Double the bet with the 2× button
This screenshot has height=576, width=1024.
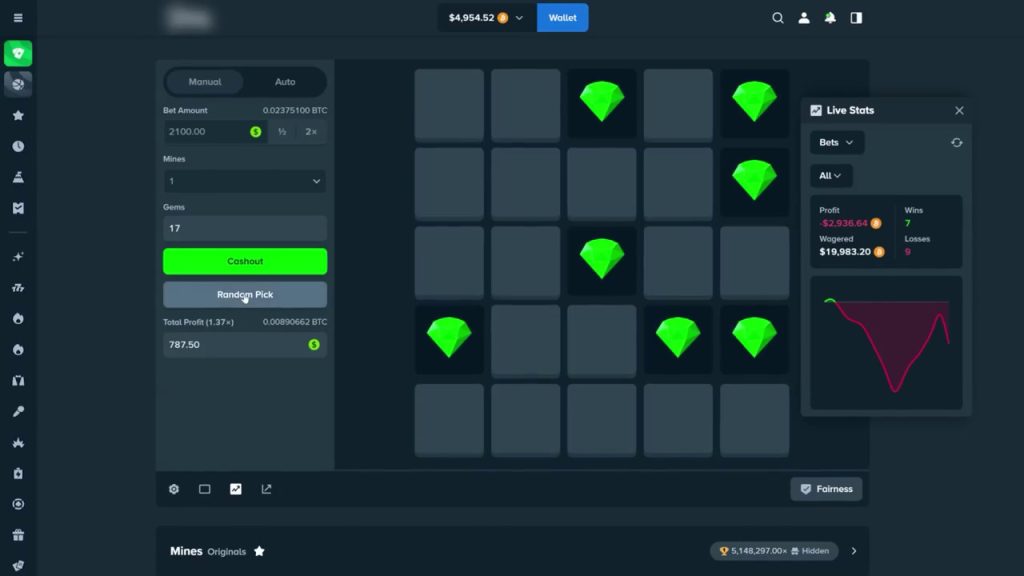click(311, 132)
